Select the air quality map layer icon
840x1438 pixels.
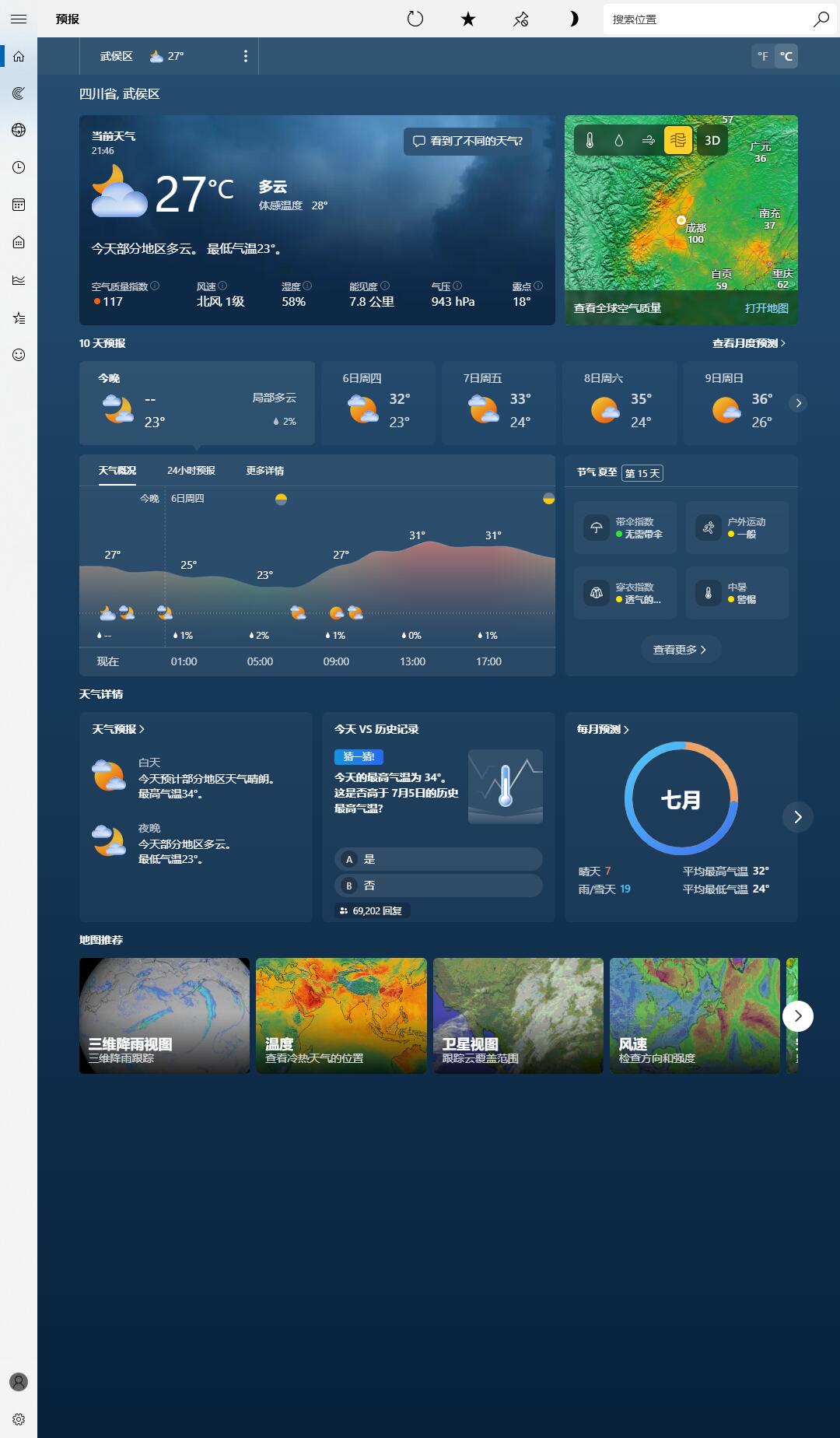coord(678,140)
